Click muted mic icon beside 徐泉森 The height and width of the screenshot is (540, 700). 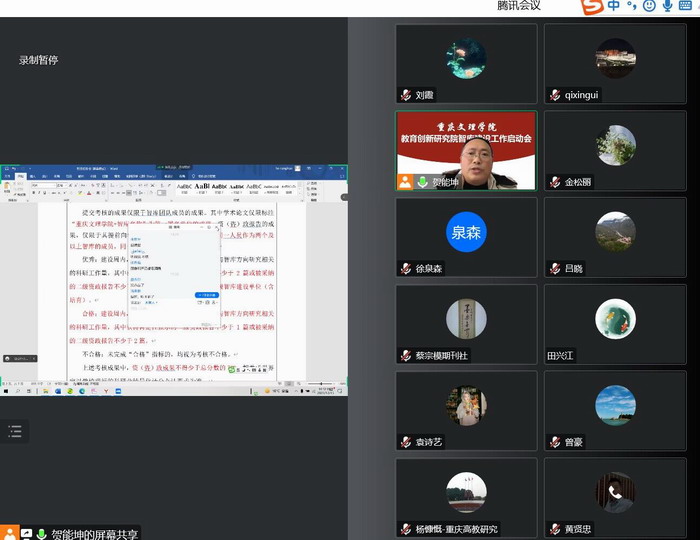point(406,269)
